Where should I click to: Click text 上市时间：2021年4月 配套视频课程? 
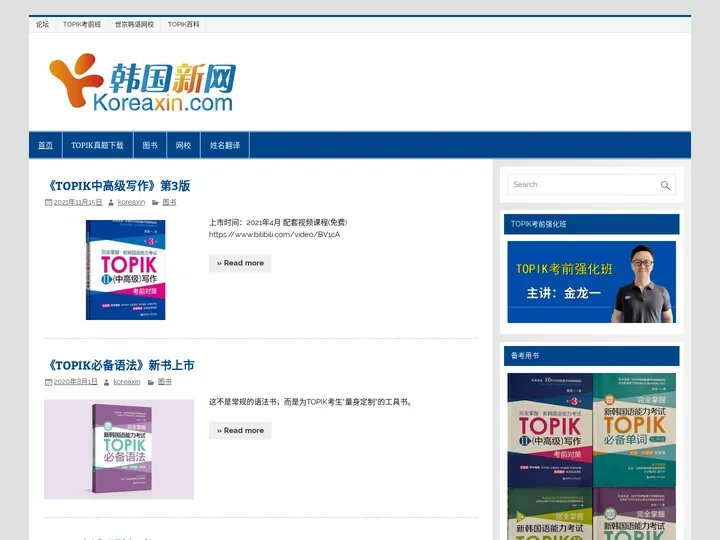278,223
